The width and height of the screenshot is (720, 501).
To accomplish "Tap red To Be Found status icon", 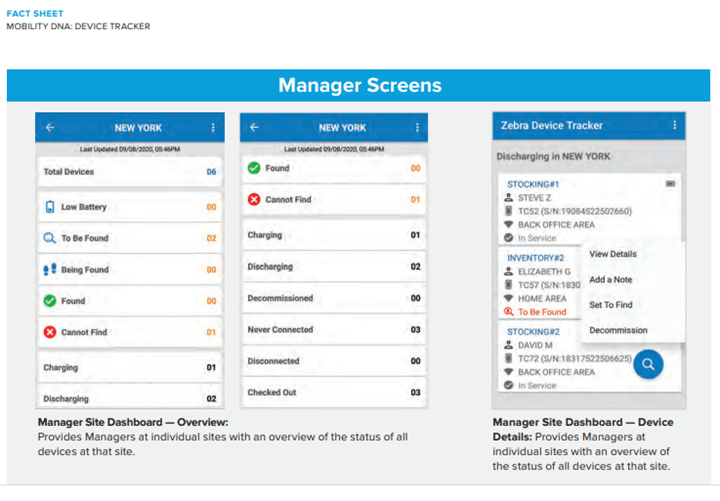I will point(508,311).
